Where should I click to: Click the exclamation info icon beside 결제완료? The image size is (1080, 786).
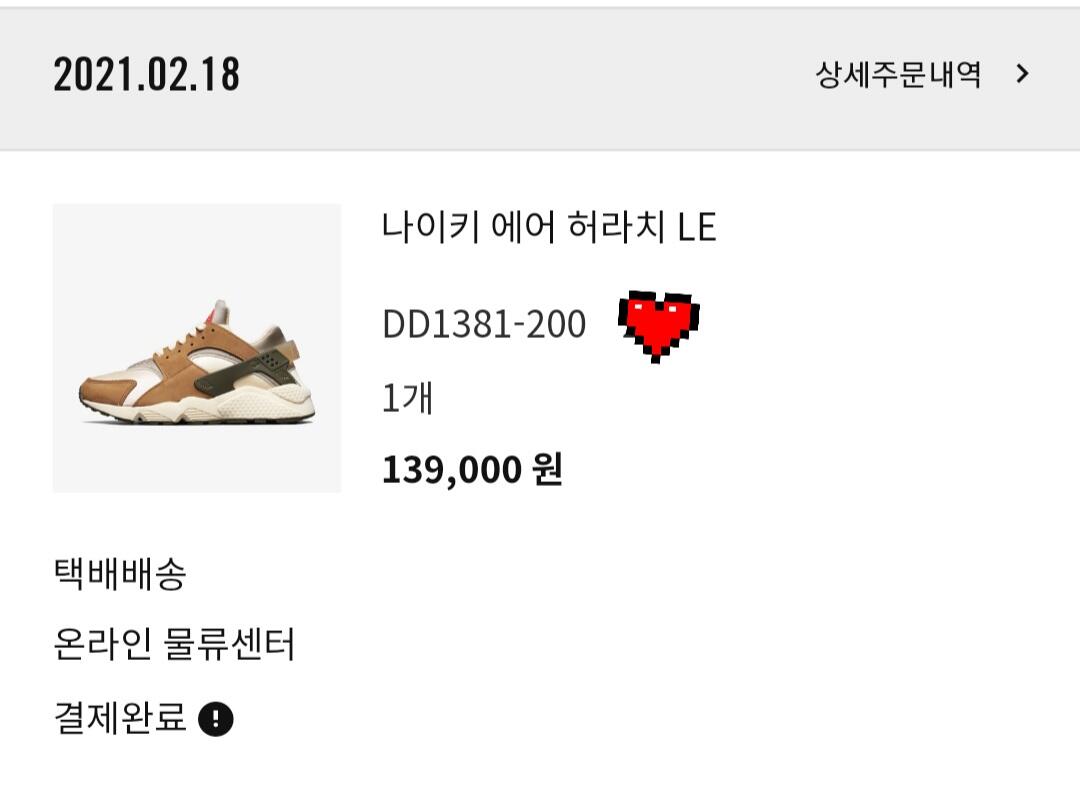[216, 719]
